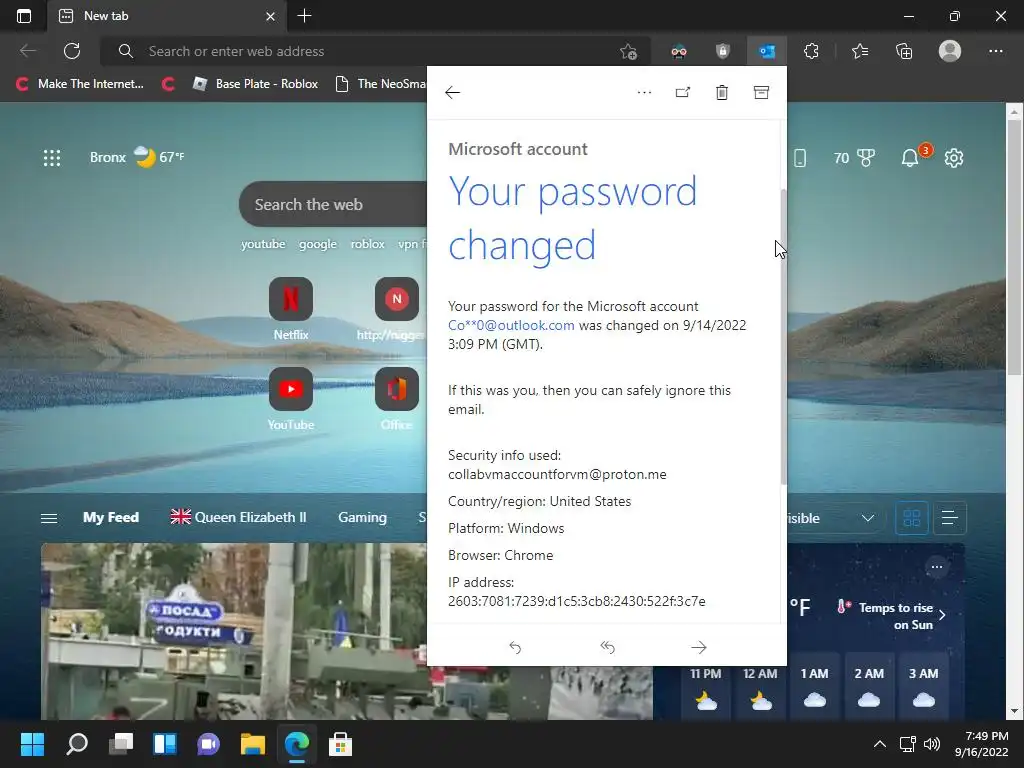Screen dimensions: 1024x768
Task: Open the Windows Start menu
Action: [32, 744]
